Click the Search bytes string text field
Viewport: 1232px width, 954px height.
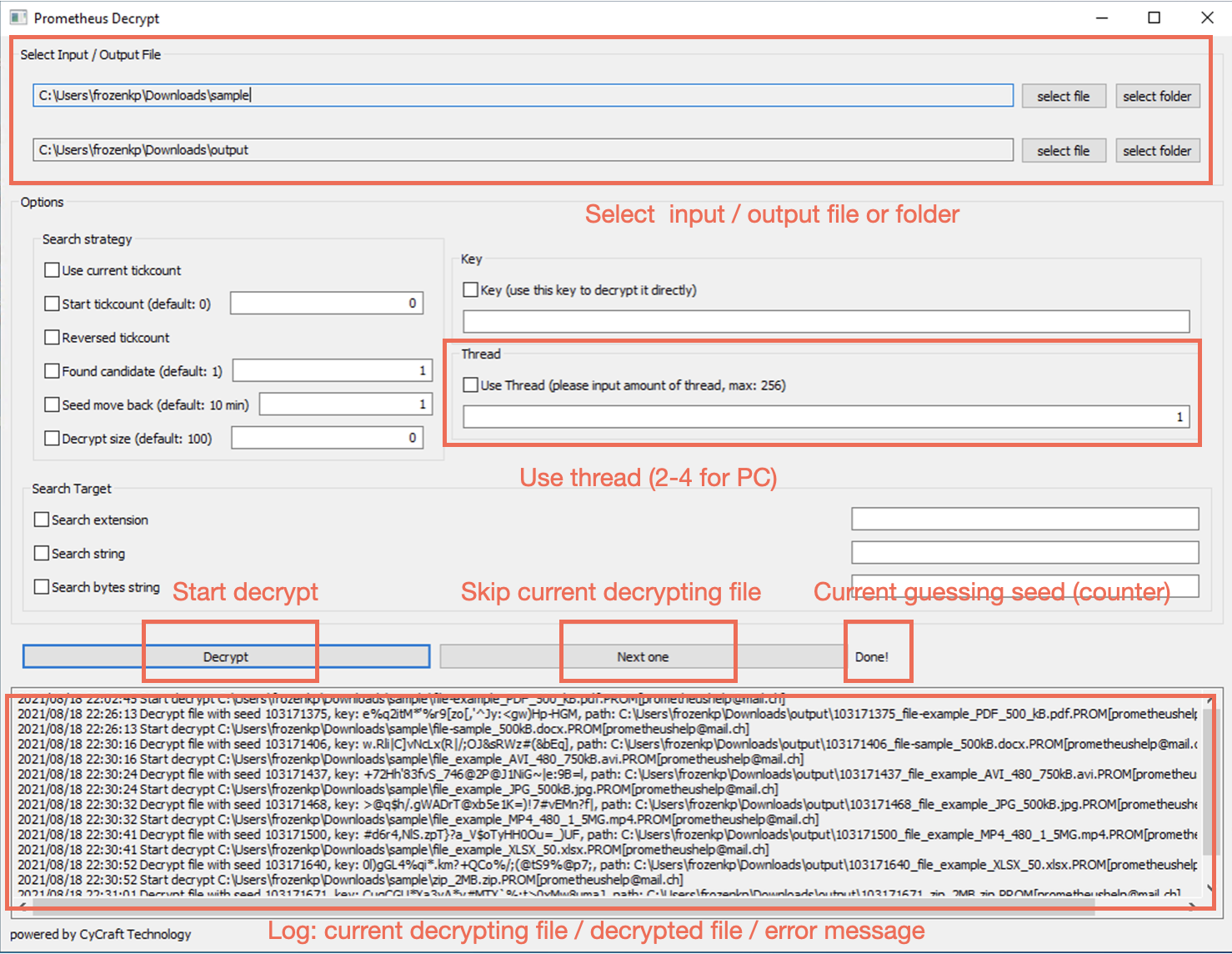pyautogui.click(x=1025, y=585)
